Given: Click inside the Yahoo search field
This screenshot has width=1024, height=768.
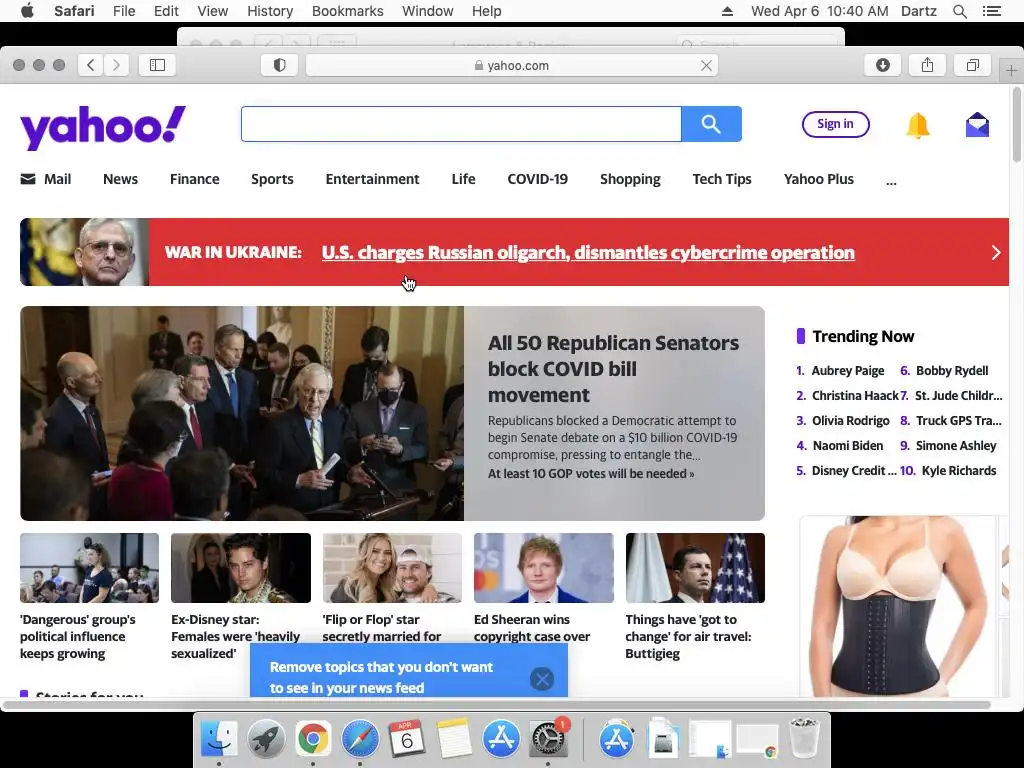Looking at the screenshot, I should (461, 124).
